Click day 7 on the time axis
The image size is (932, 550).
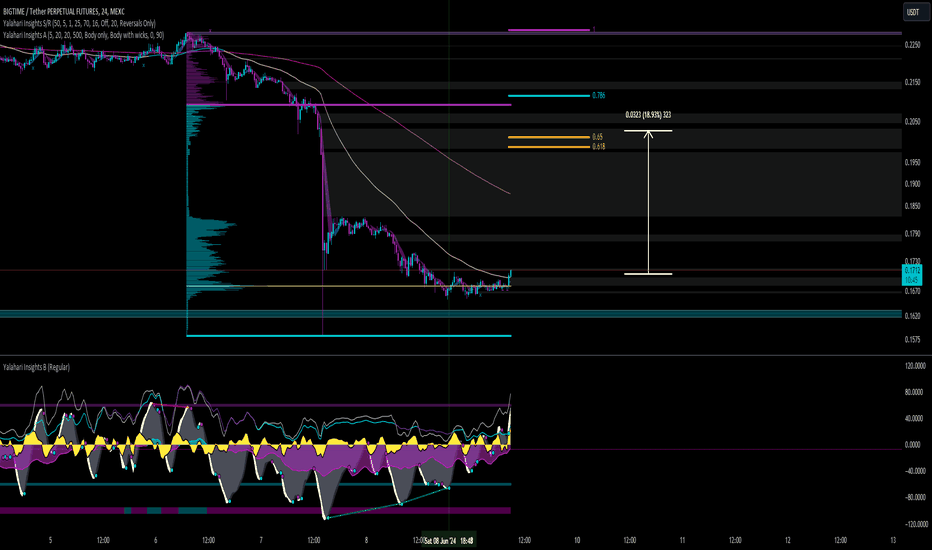click(261, 540)
